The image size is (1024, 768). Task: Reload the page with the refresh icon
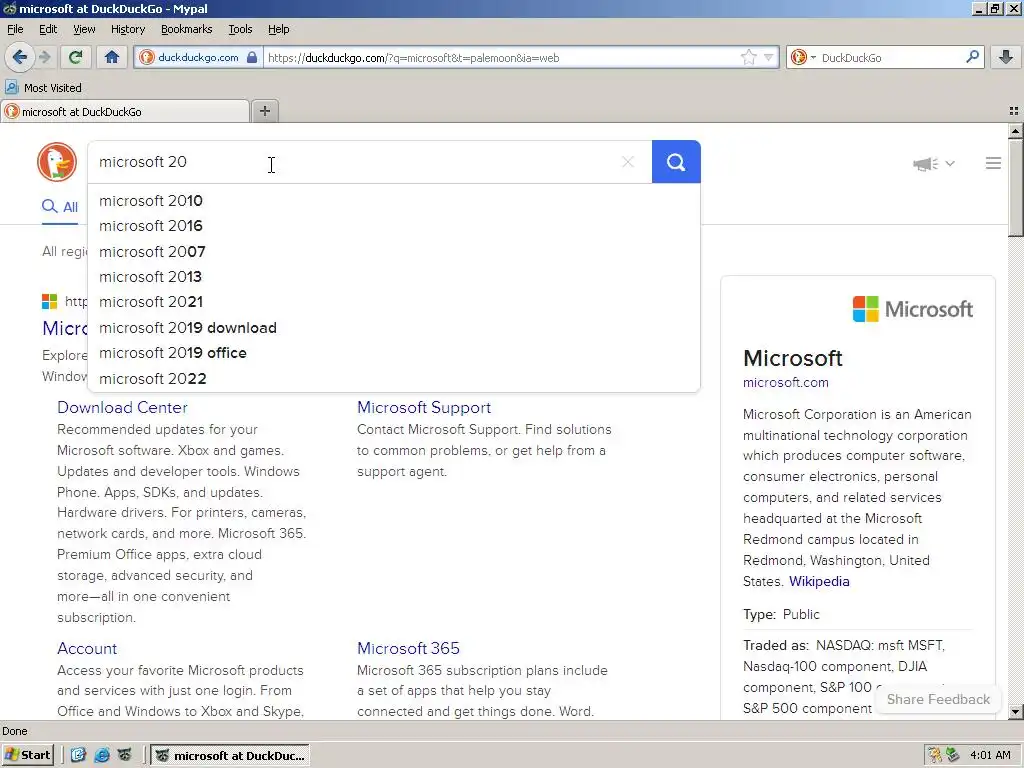coord(76,57)
